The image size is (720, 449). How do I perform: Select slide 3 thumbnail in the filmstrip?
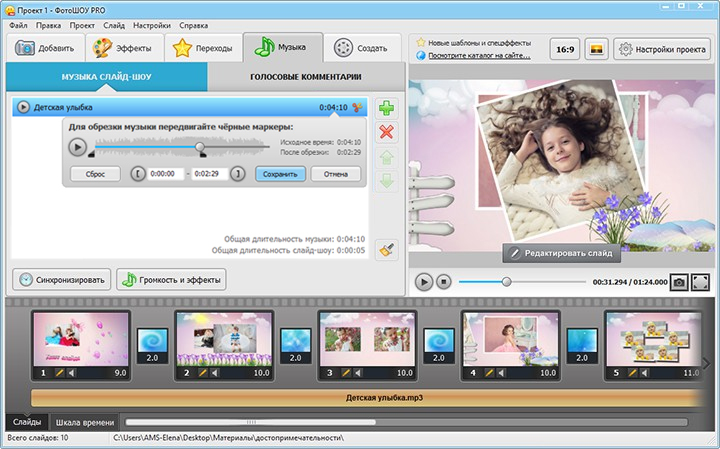point(366,339)
